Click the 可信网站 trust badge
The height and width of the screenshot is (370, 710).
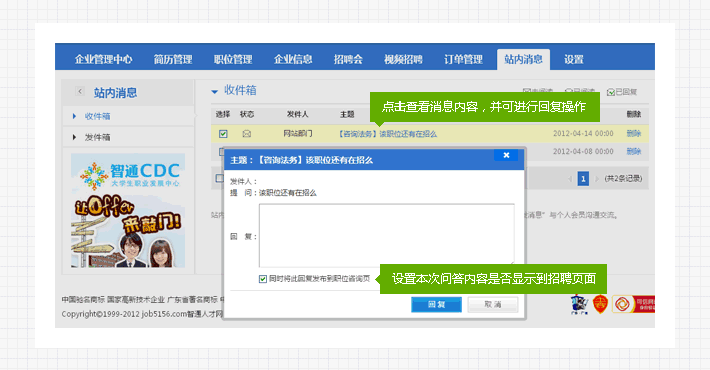633,304
